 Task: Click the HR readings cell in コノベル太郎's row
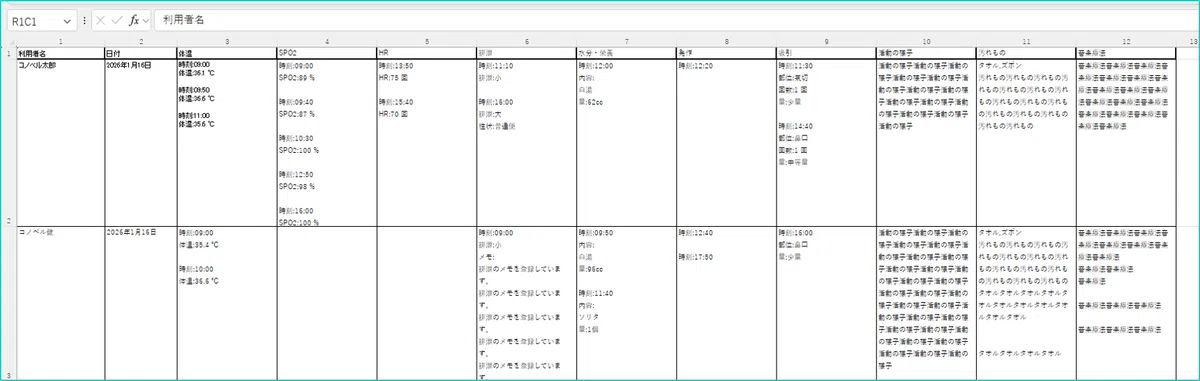pos(427,143)
